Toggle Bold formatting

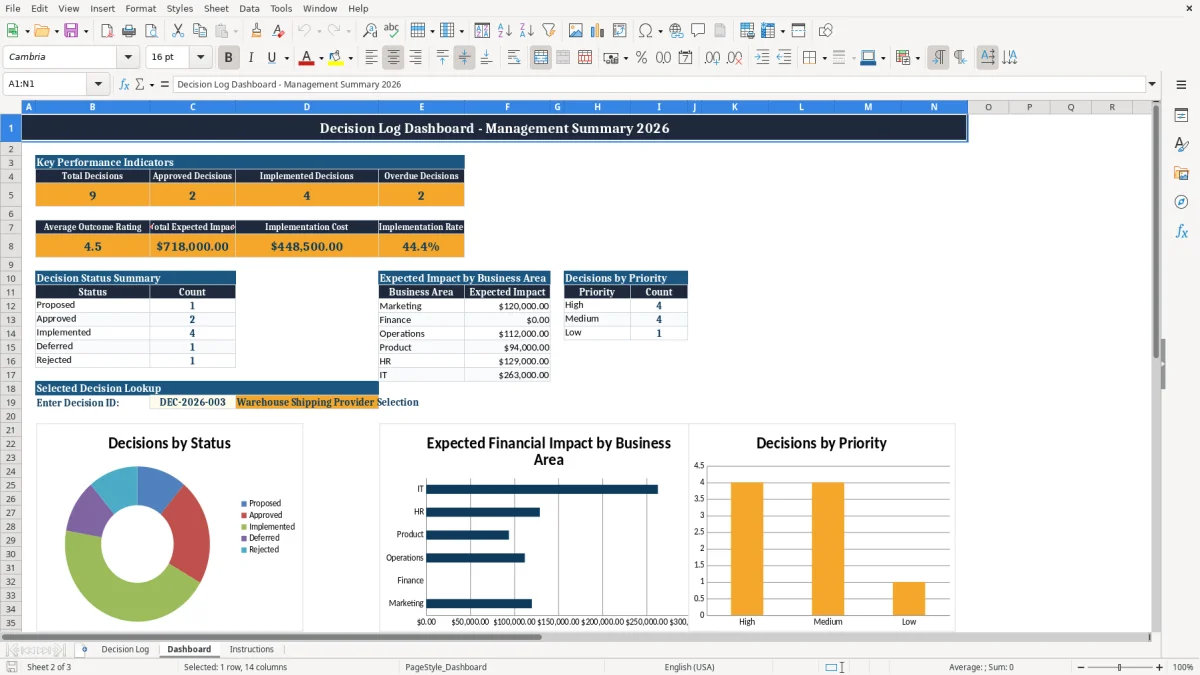coord(228,58)
